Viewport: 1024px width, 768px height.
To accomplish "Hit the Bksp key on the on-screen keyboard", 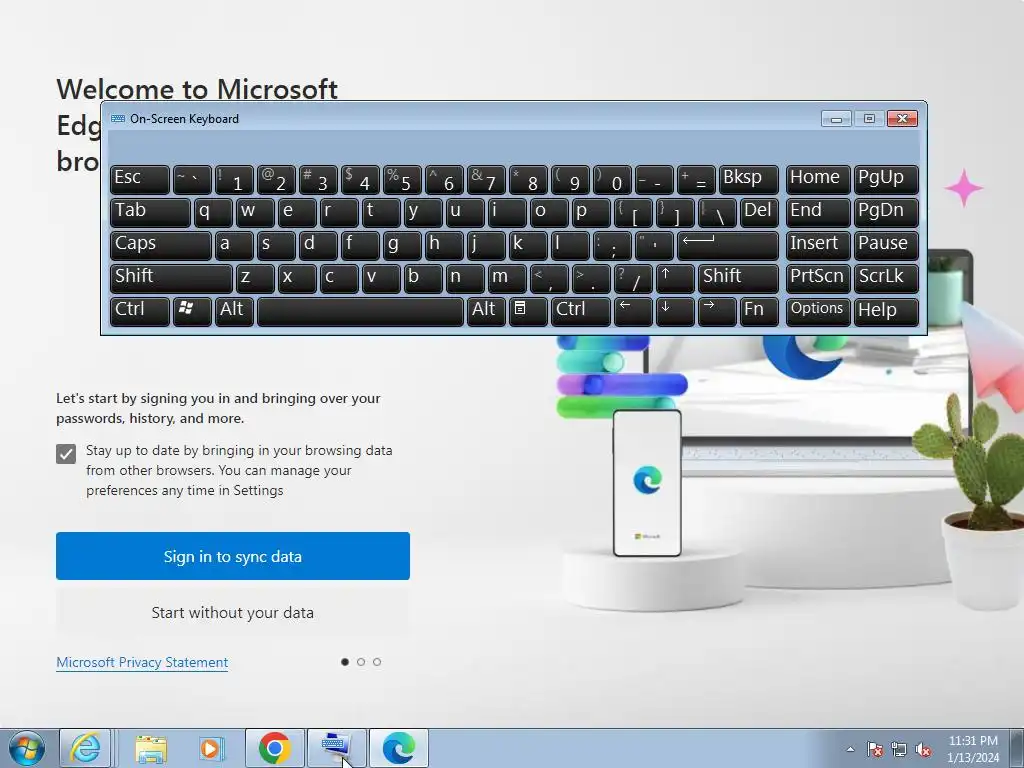I will 749,179.
